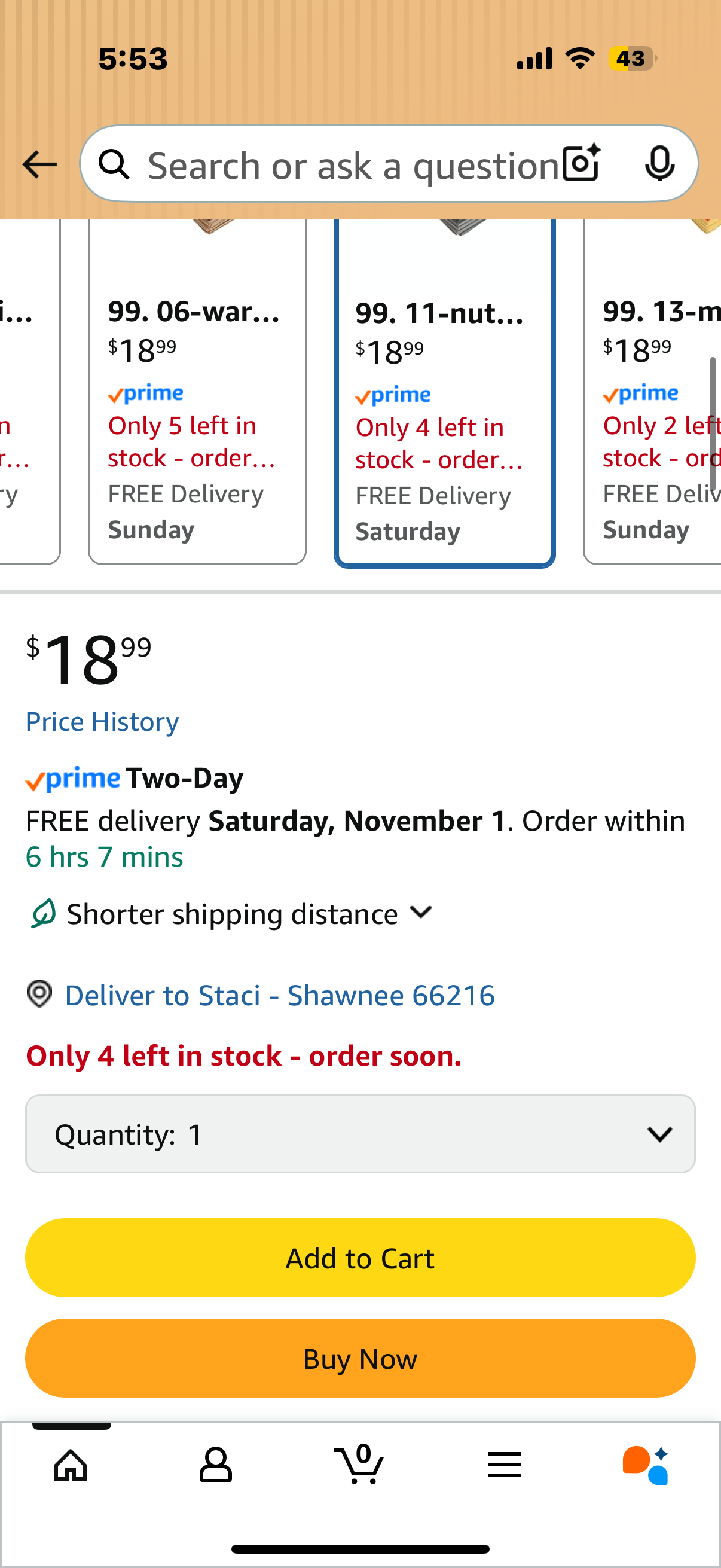This screenshot has height=1568, width=721.
Task: Tap the magnifying glass search icon
Action: [114, 164]
